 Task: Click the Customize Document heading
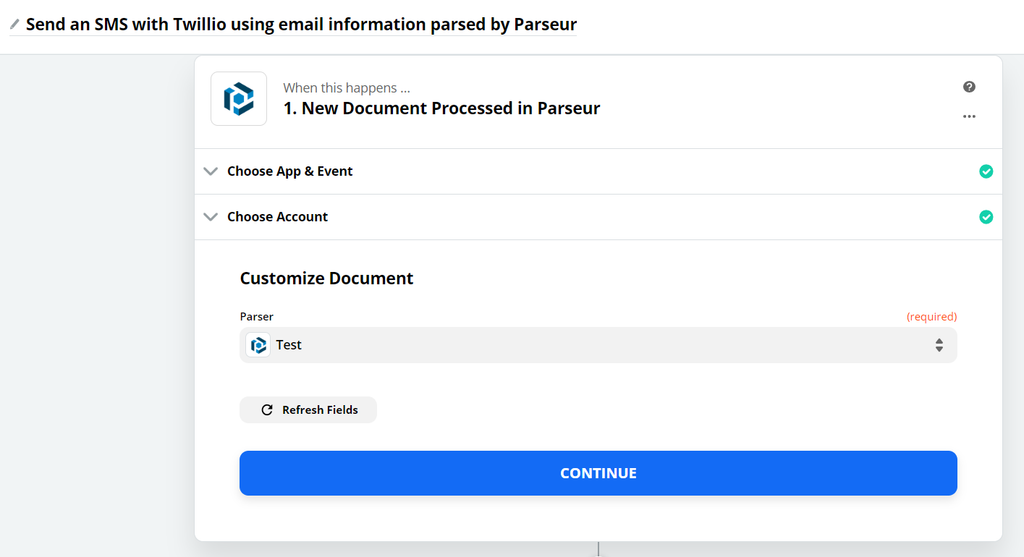click(x=327, y=278)
